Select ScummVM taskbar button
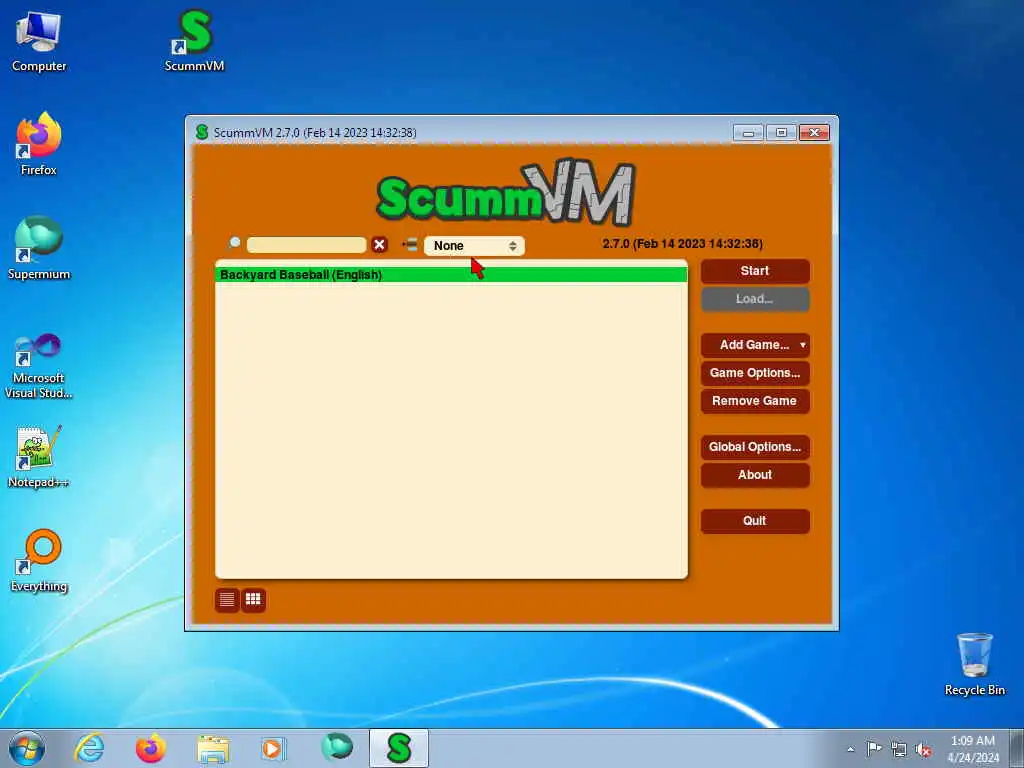 pos(399,748)
